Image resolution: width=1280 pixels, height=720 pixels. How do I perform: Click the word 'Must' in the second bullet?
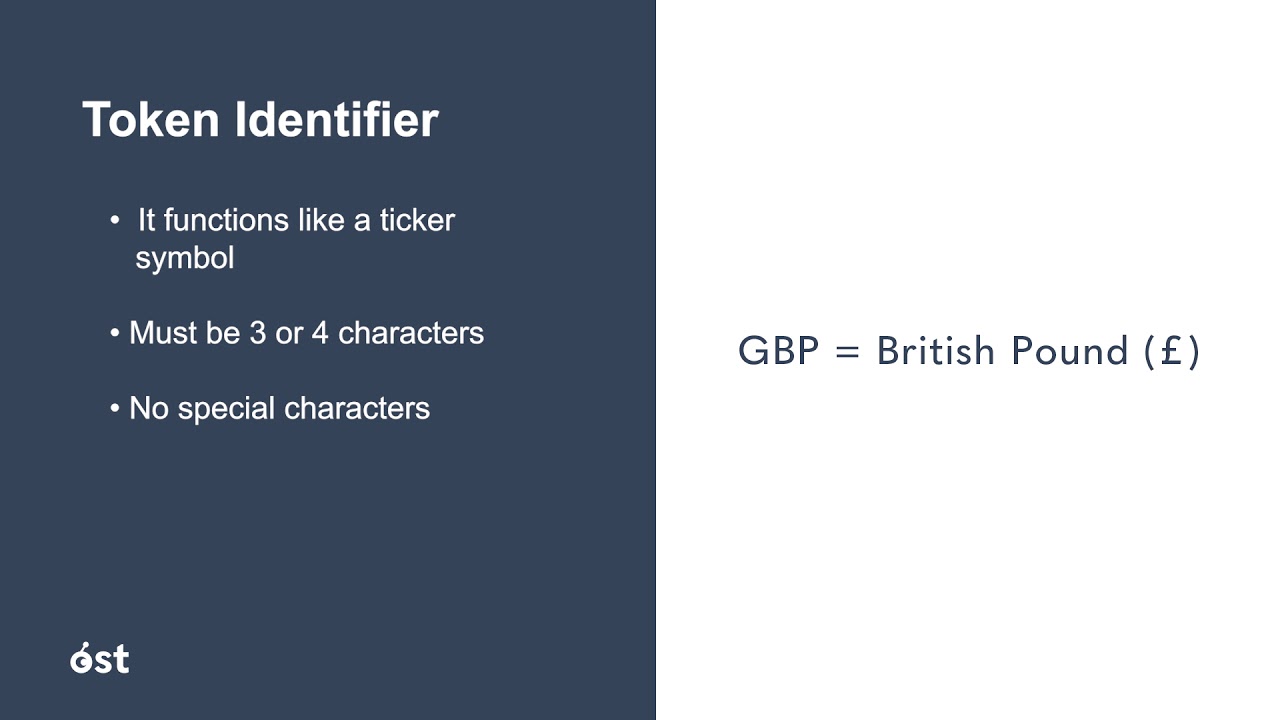pyautogui.click(x=164, y=333)
